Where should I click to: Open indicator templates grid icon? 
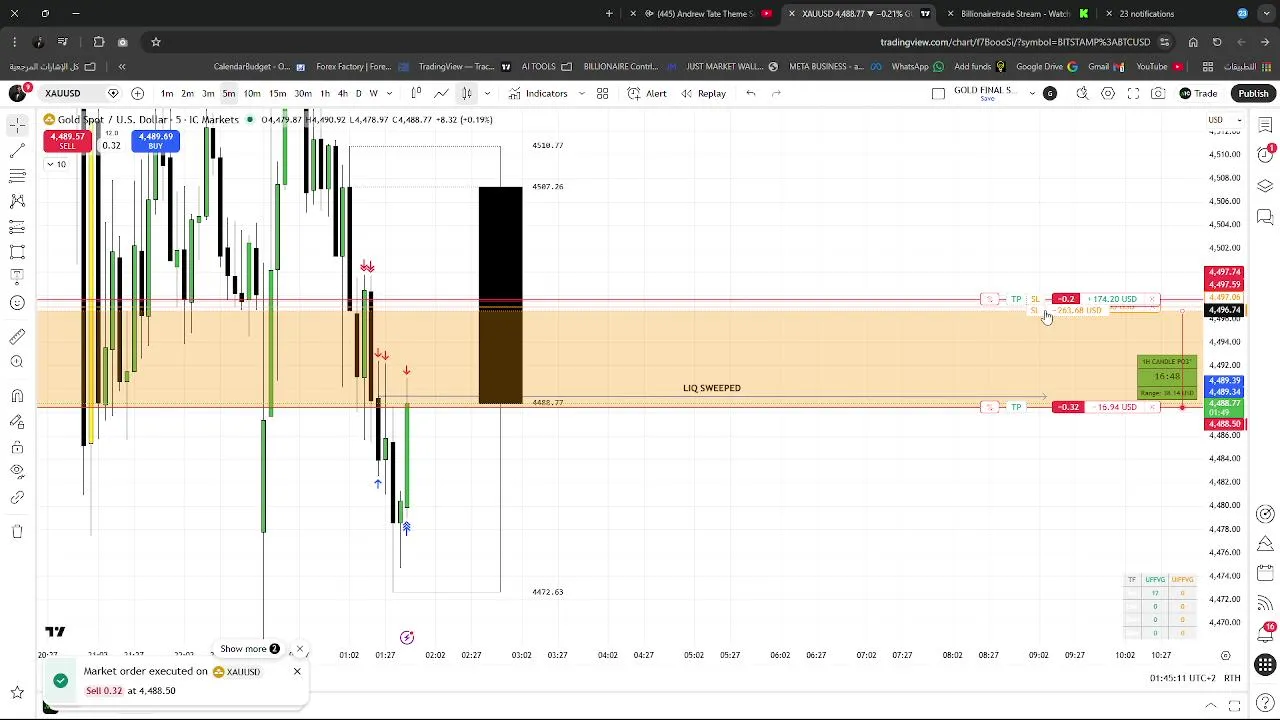[603, 93]
